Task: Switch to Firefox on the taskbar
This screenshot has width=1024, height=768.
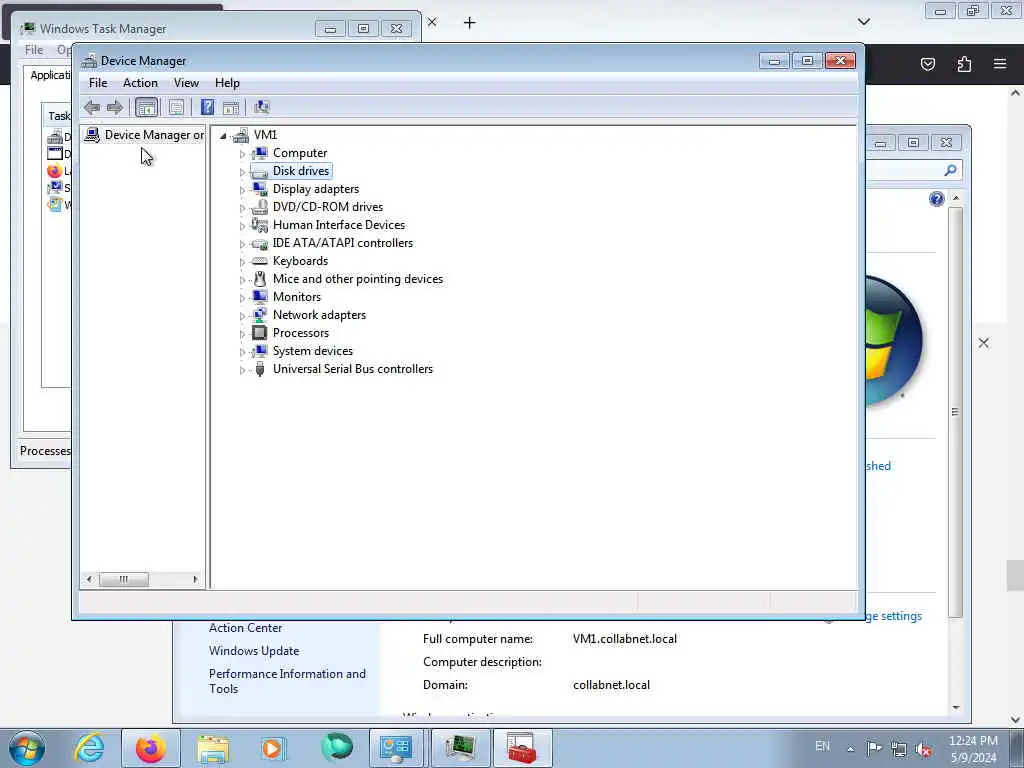Action: click(x=151, y=748)
